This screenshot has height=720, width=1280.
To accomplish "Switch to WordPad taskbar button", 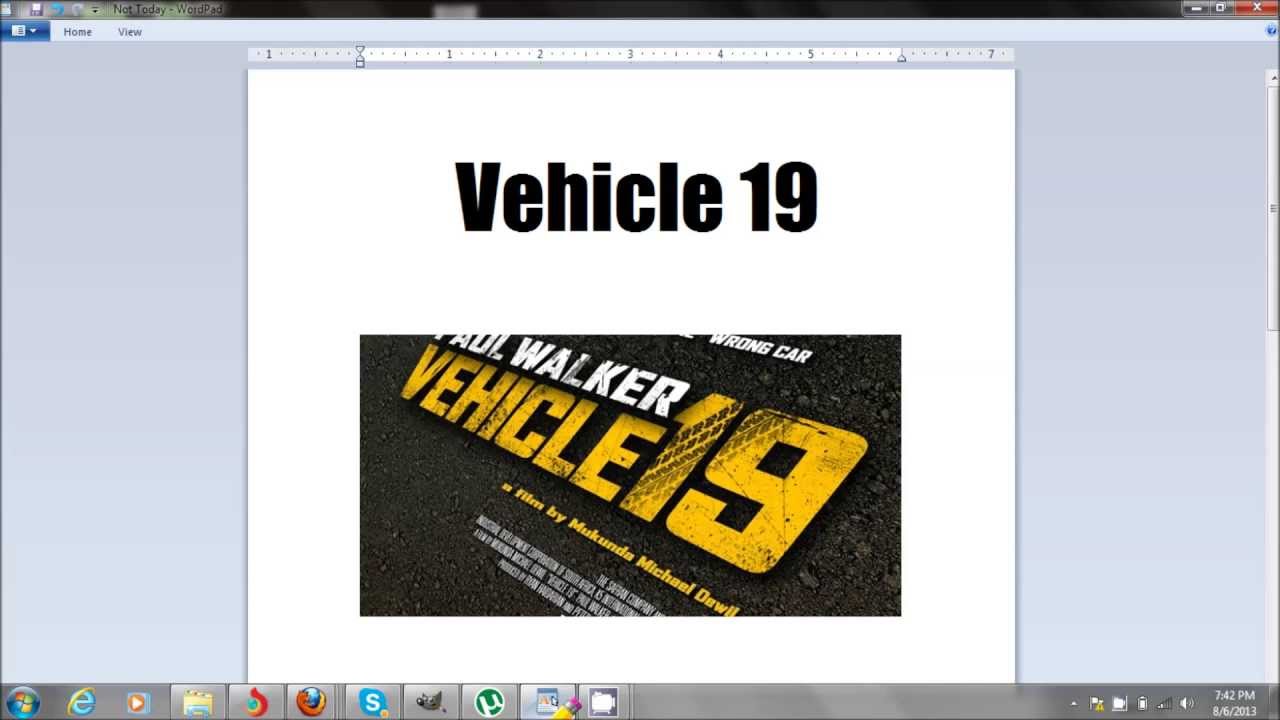I will coord(548,702).
